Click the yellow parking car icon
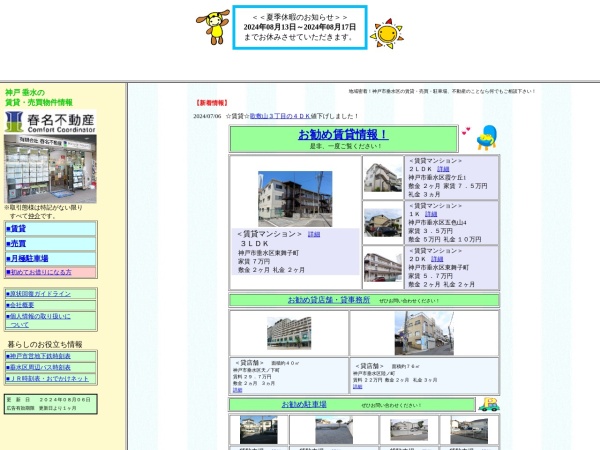The width and height of the screenshot is (600, 450). [x=489, y=404]
